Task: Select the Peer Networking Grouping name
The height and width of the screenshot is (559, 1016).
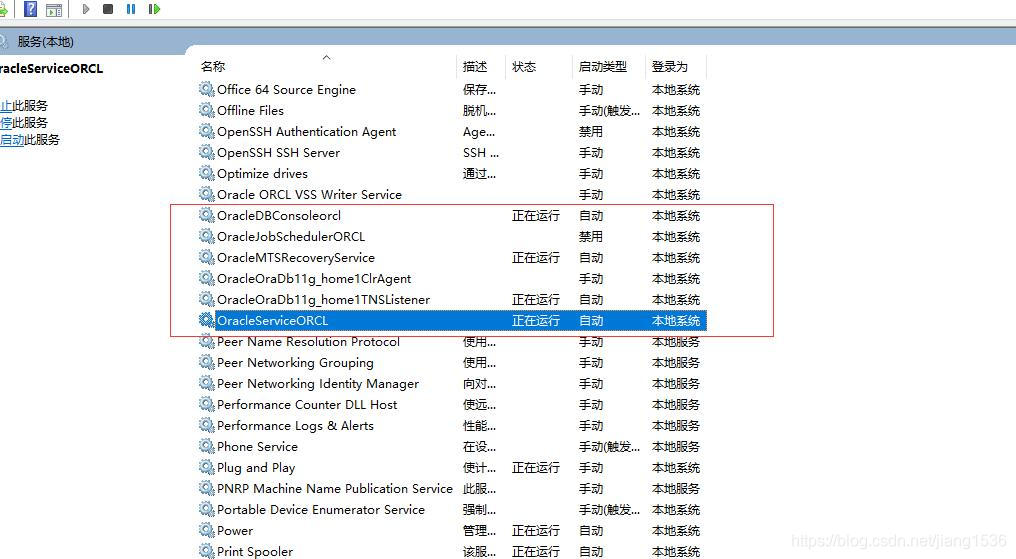Action: (x=295, y=362)
